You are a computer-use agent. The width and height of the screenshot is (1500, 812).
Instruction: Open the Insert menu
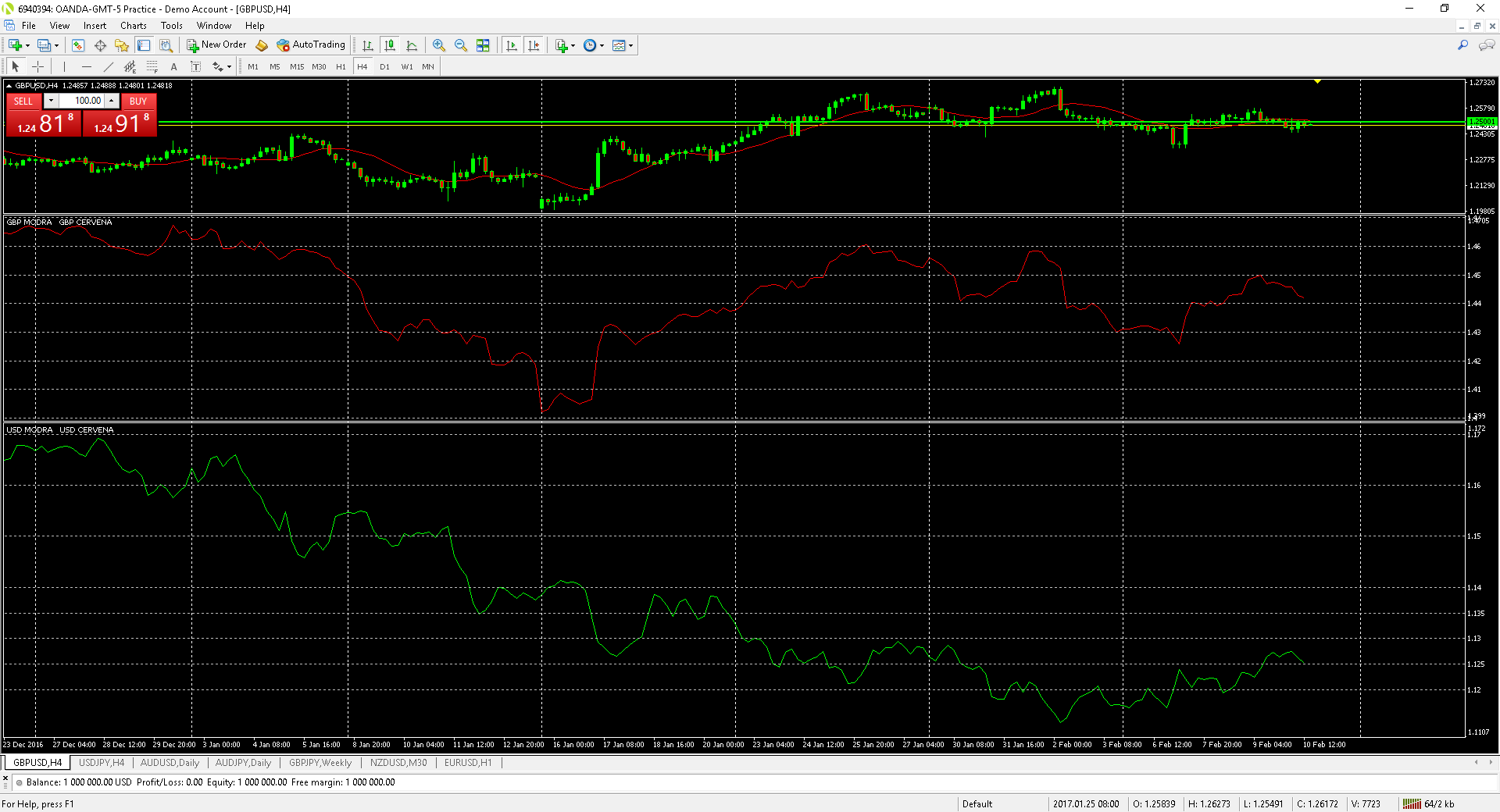(x=95, y=26)
